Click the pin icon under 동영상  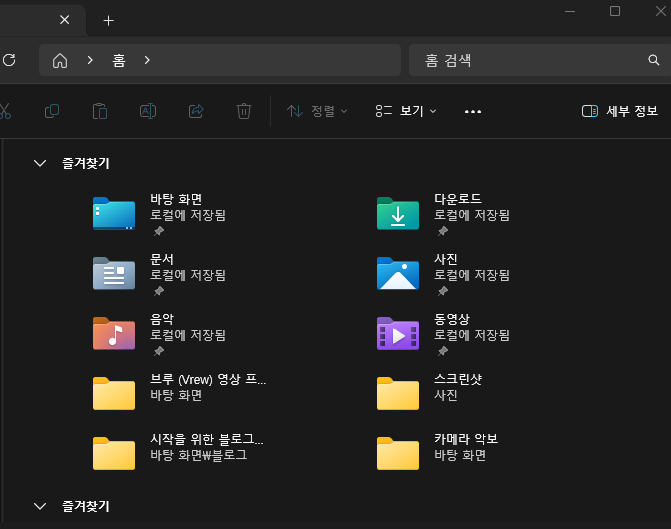[443, 351]
